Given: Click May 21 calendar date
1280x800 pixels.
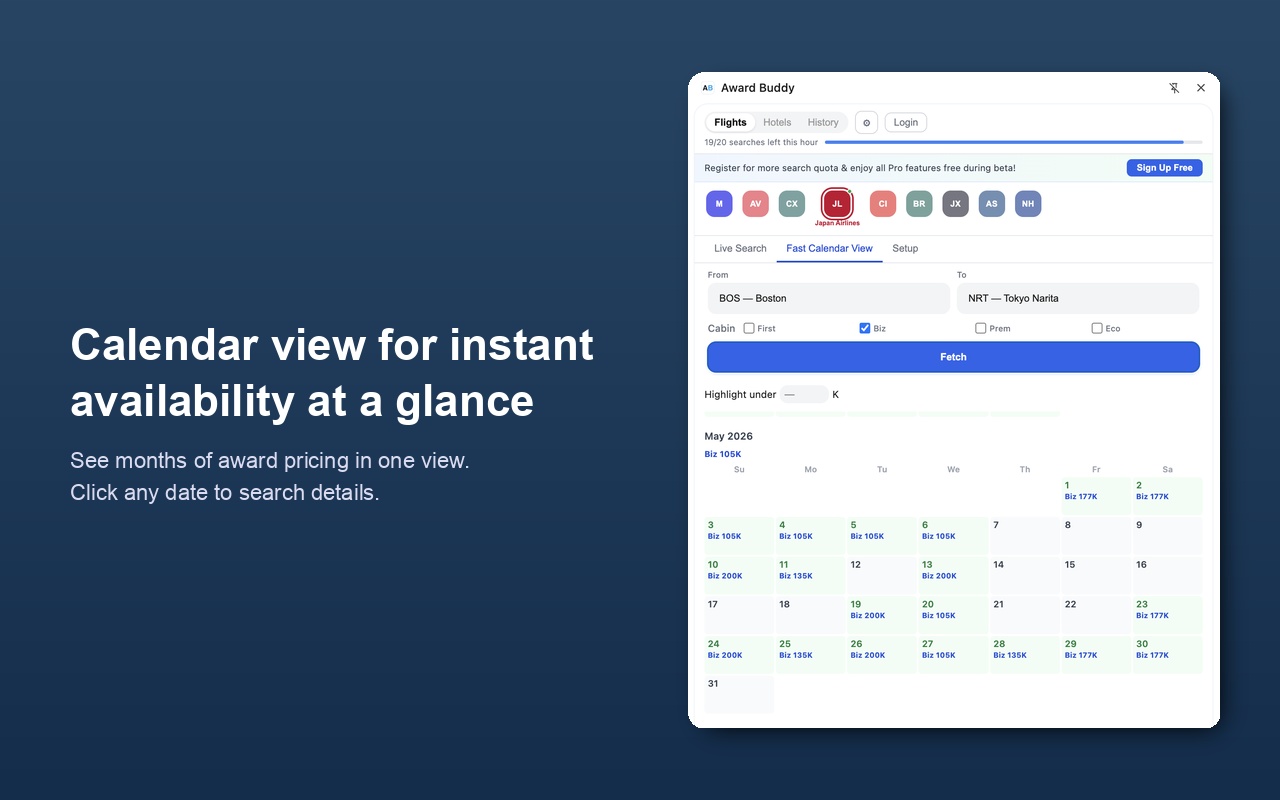Looking at the screenshot, I should [1024, 615].
